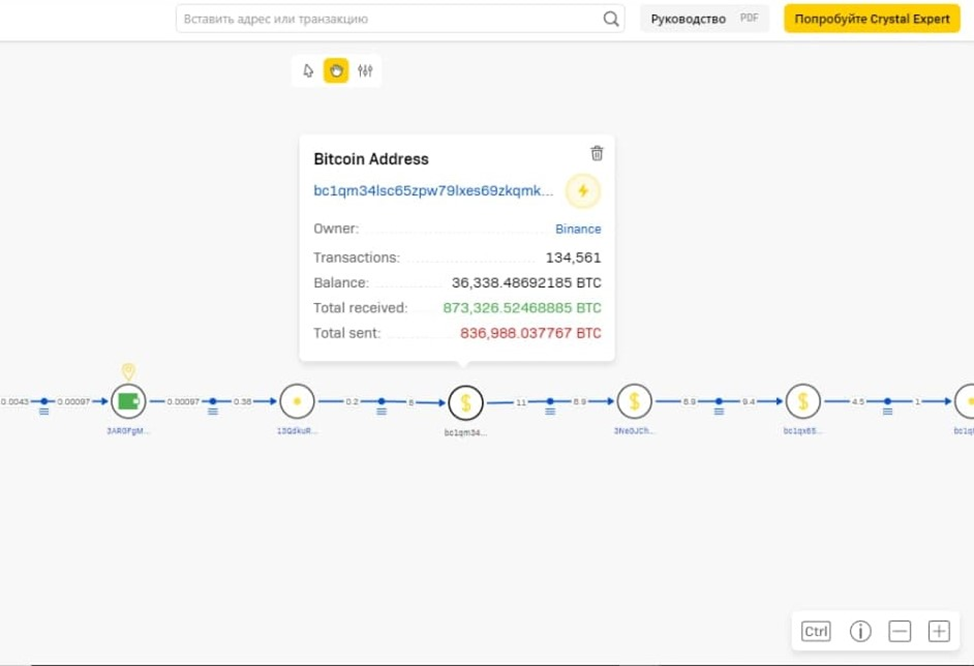This screenshot has width=974, height=666.
Task: Click the location pin above wallet node
Action: (128, 372)
